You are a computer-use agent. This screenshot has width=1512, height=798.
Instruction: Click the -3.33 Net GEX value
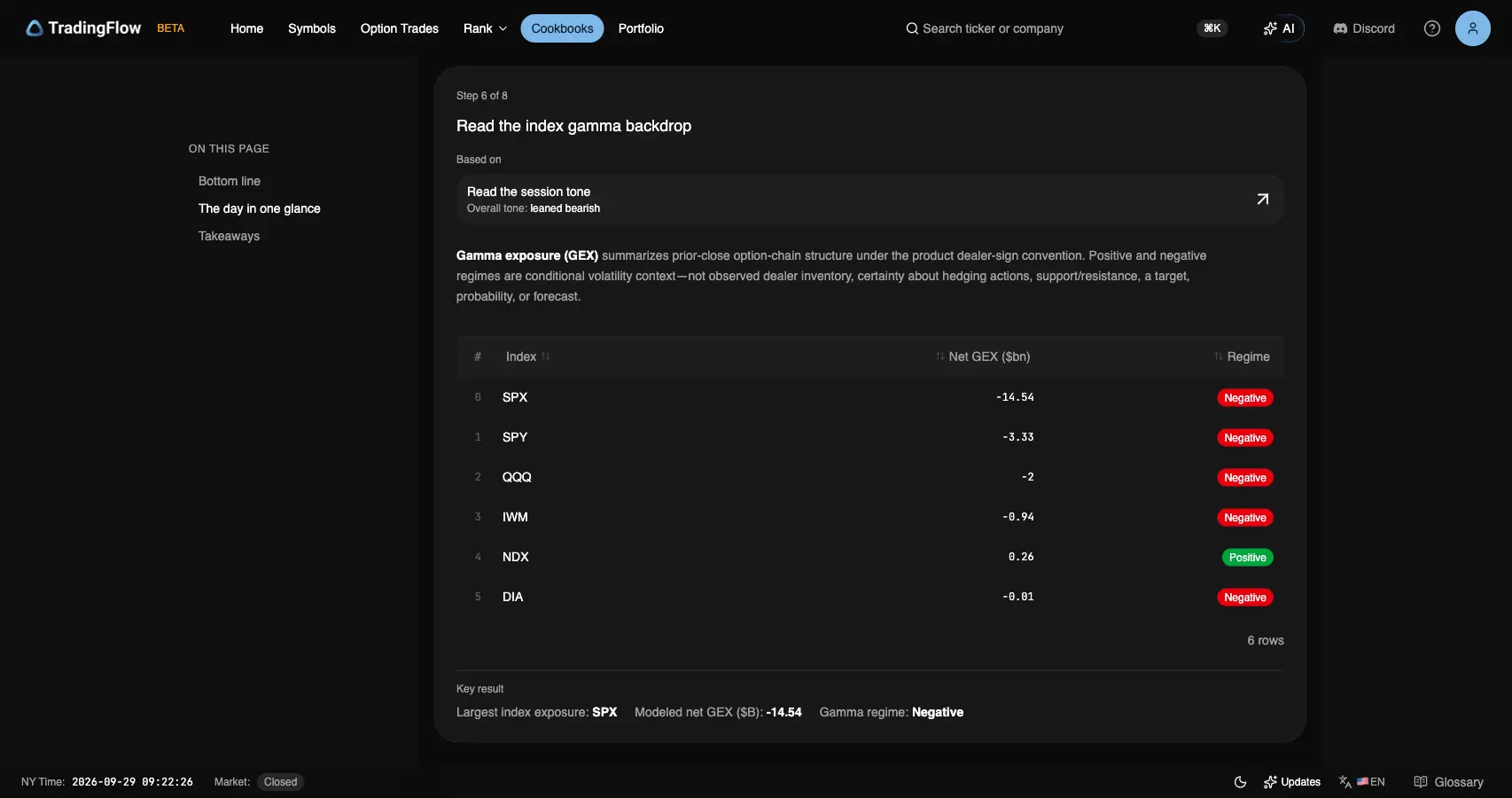coord(1018,437)
